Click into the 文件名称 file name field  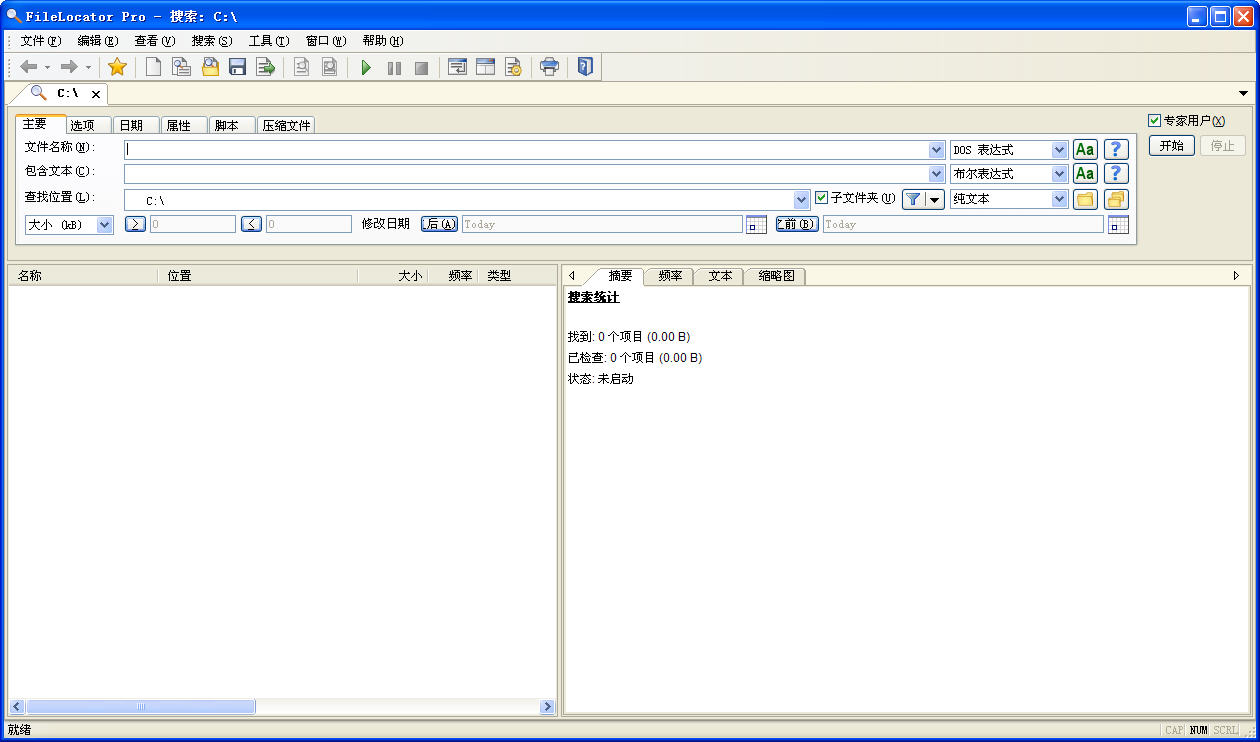[526, 150]
